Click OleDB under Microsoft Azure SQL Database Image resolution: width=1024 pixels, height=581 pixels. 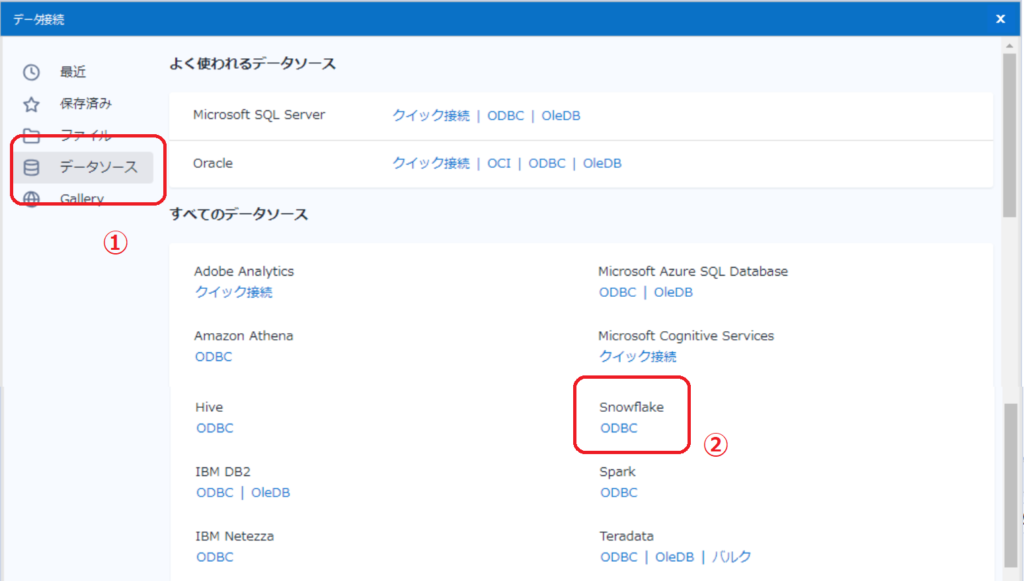[673, 292]
